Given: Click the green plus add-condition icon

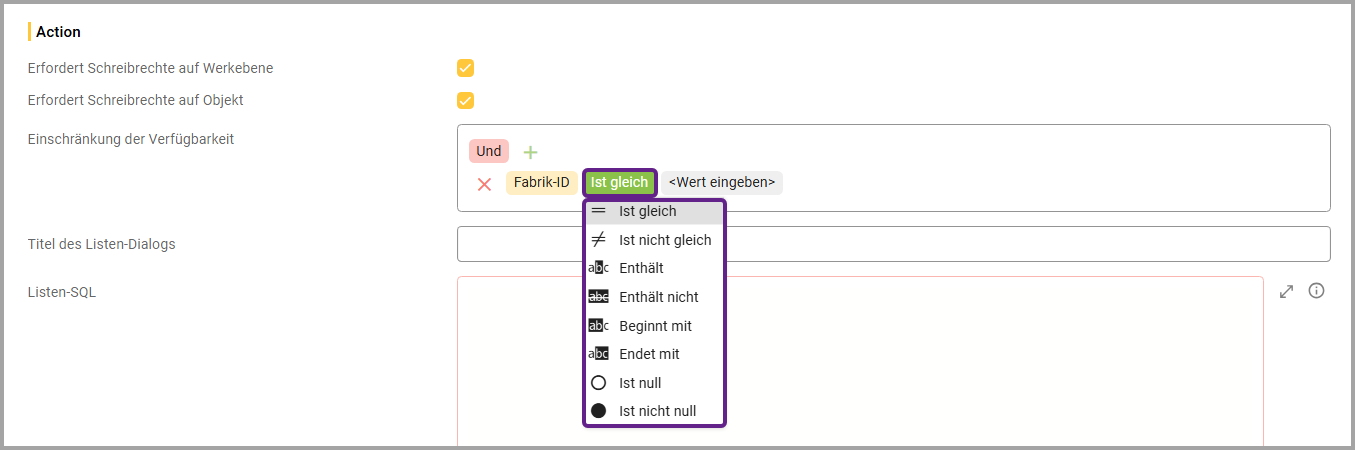Looking at the screenshot, I should [530, 152].
